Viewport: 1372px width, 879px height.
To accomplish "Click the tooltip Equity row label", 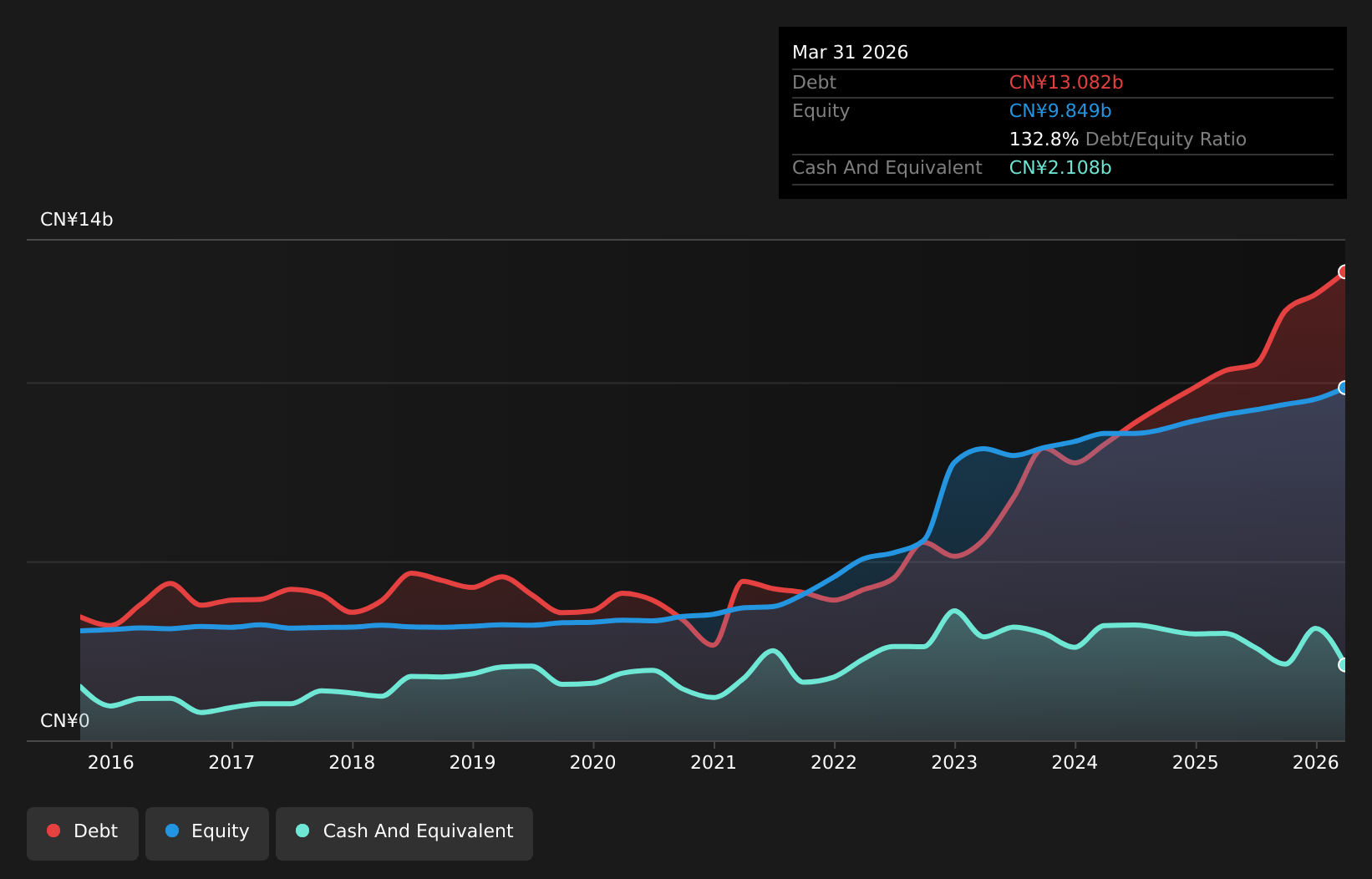I will (x=821, y=111).
